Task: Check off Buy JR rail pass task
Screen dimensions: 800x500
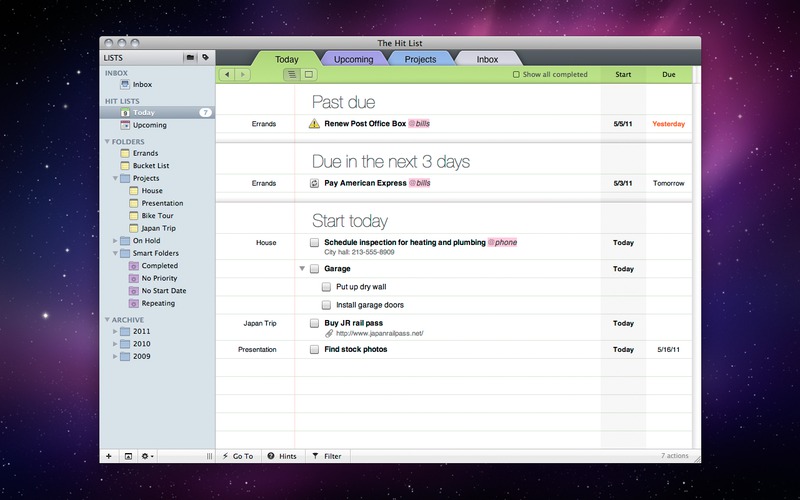Action: pyautogui.click(x=314, y=323)
